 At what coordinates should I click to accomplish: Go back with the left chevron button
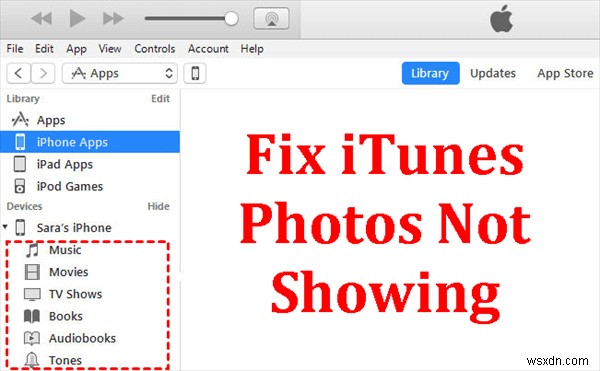click(x=18, y=73)
